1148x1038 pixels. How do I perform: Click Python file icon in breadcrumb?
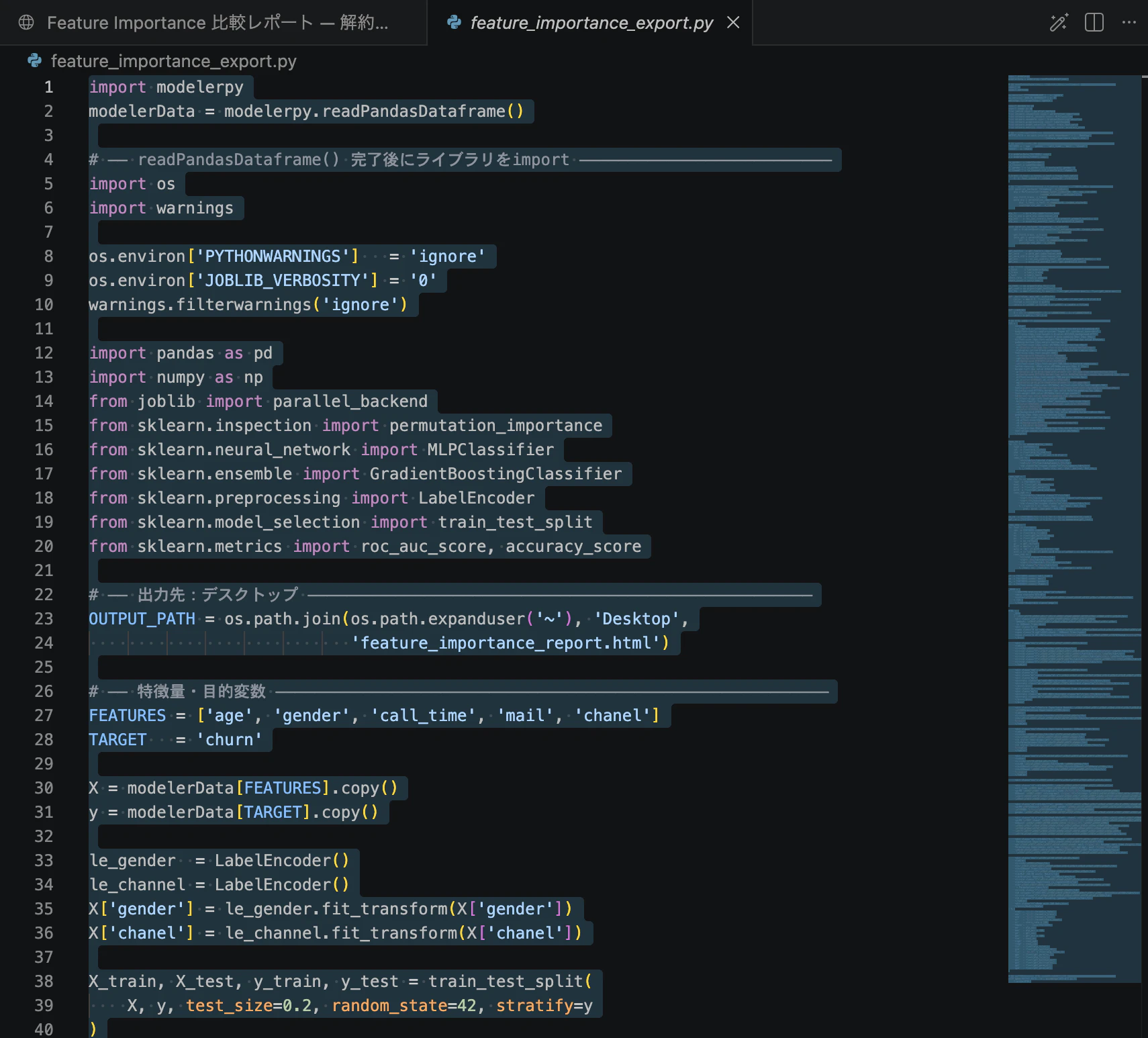34,61
